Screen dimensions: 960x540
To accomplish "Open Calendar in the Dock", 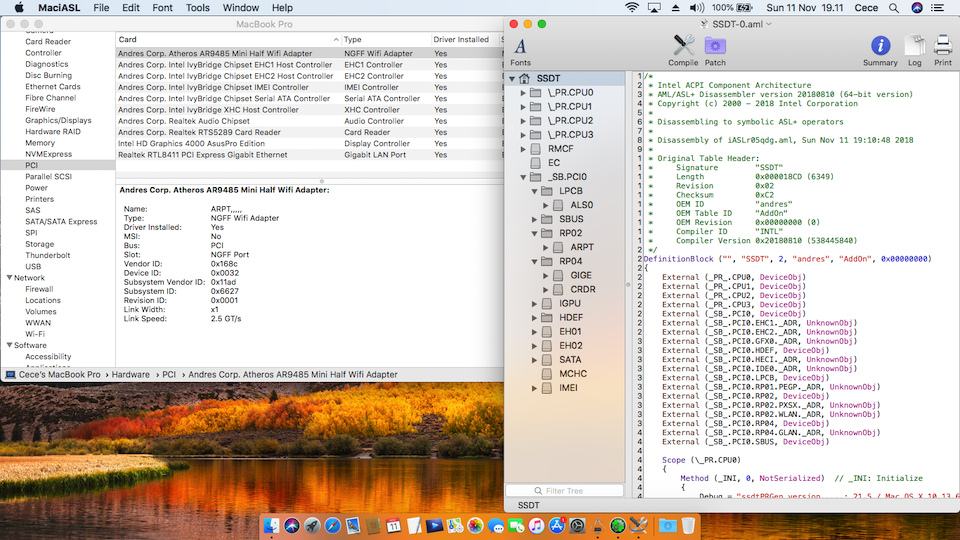I will click(x=394, y=525).
